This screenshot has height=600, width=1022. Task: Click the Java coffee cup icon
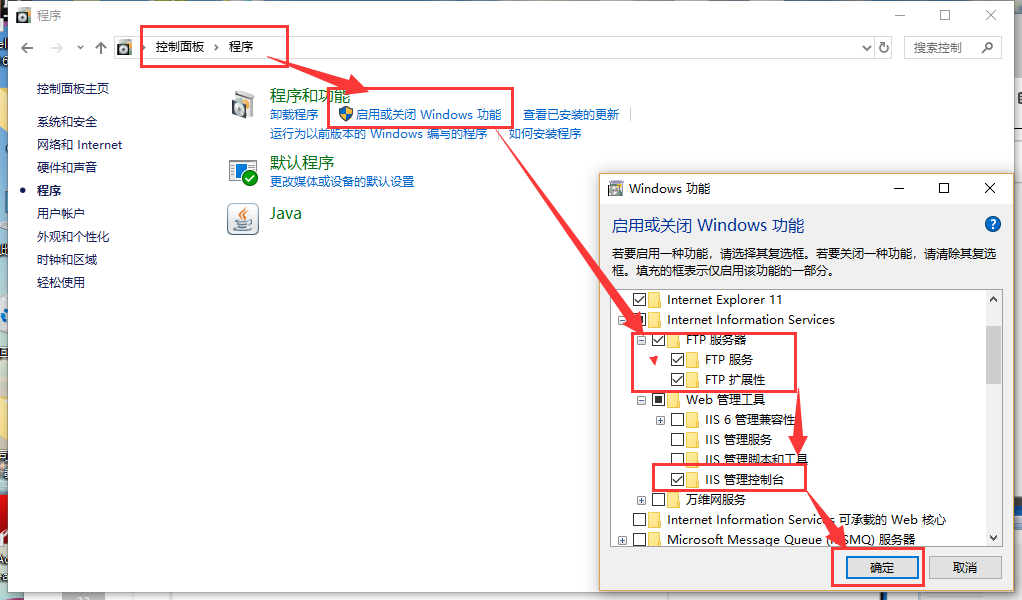point(243,219)
